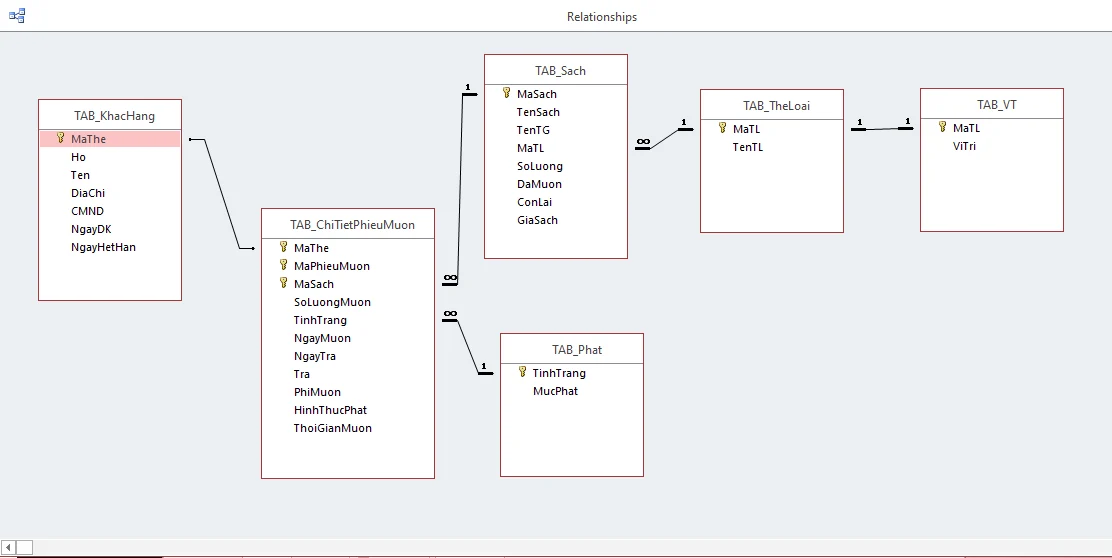Screen dimensions: 1112x558
Task: Click the key icon beside MaTL in TAB_VT
Action: click(943, 128)
